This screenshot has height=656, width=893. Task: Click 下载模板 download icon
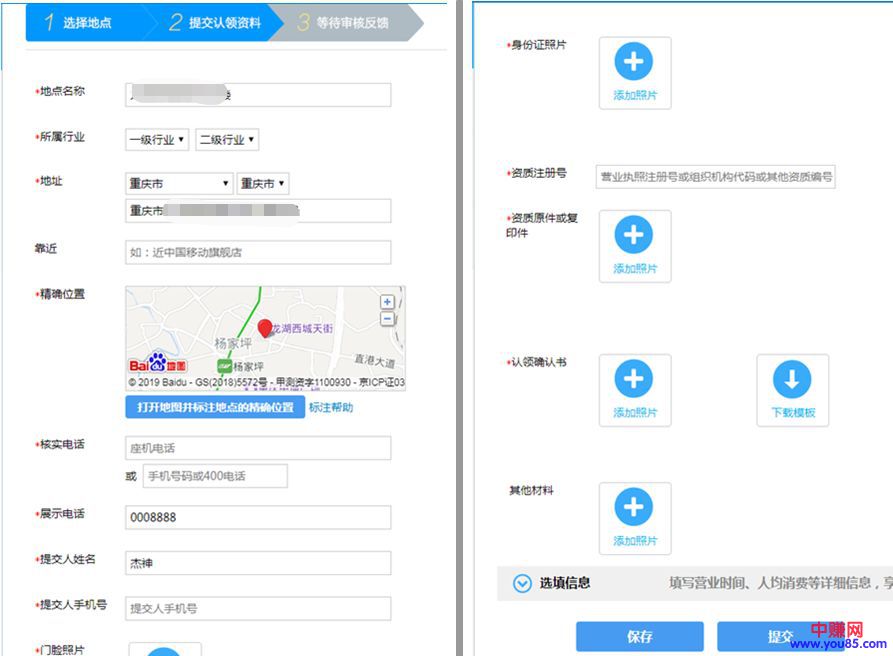coord(791,380)
